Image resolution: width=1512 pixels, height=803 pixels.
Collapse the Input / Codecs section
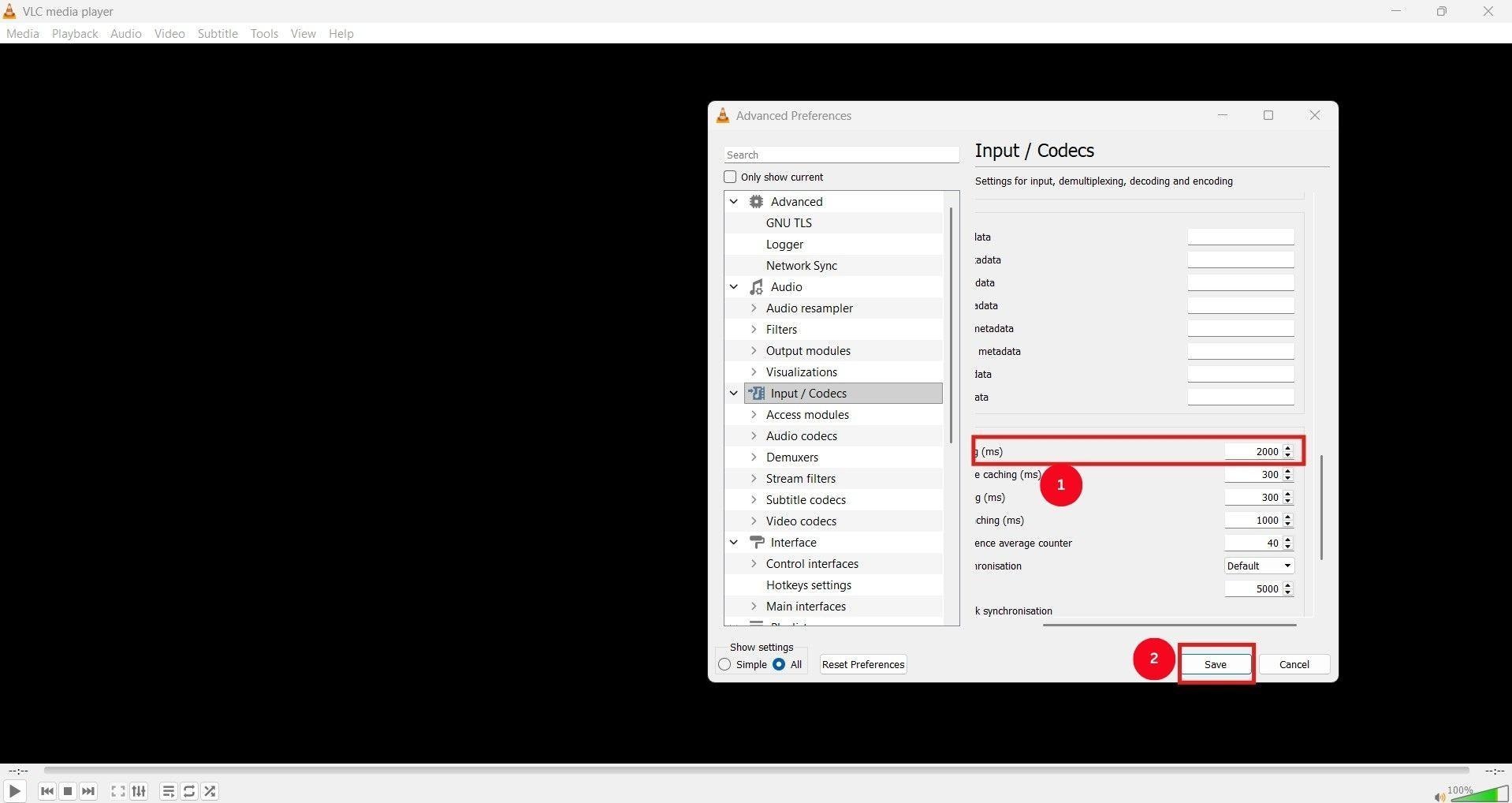tap(734, 394)
